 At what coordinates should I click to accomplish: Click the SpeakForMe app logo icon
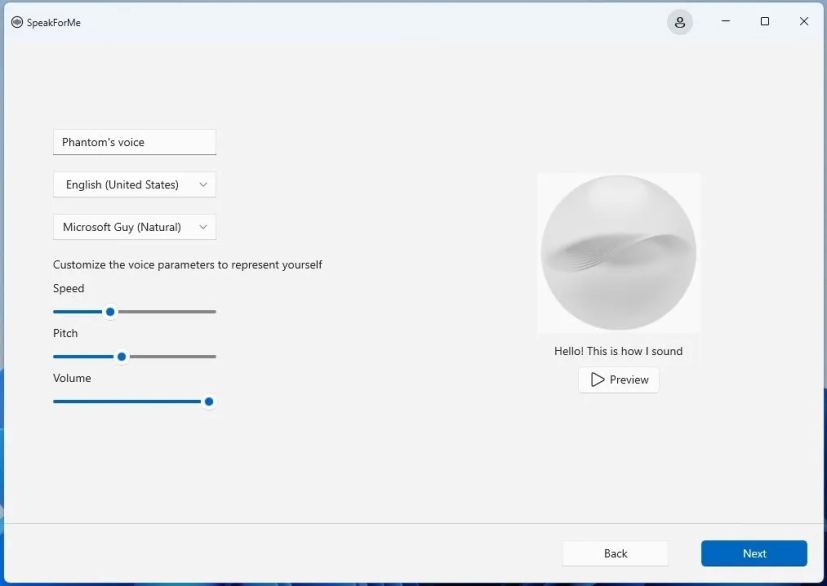click(x=17, y=22)
